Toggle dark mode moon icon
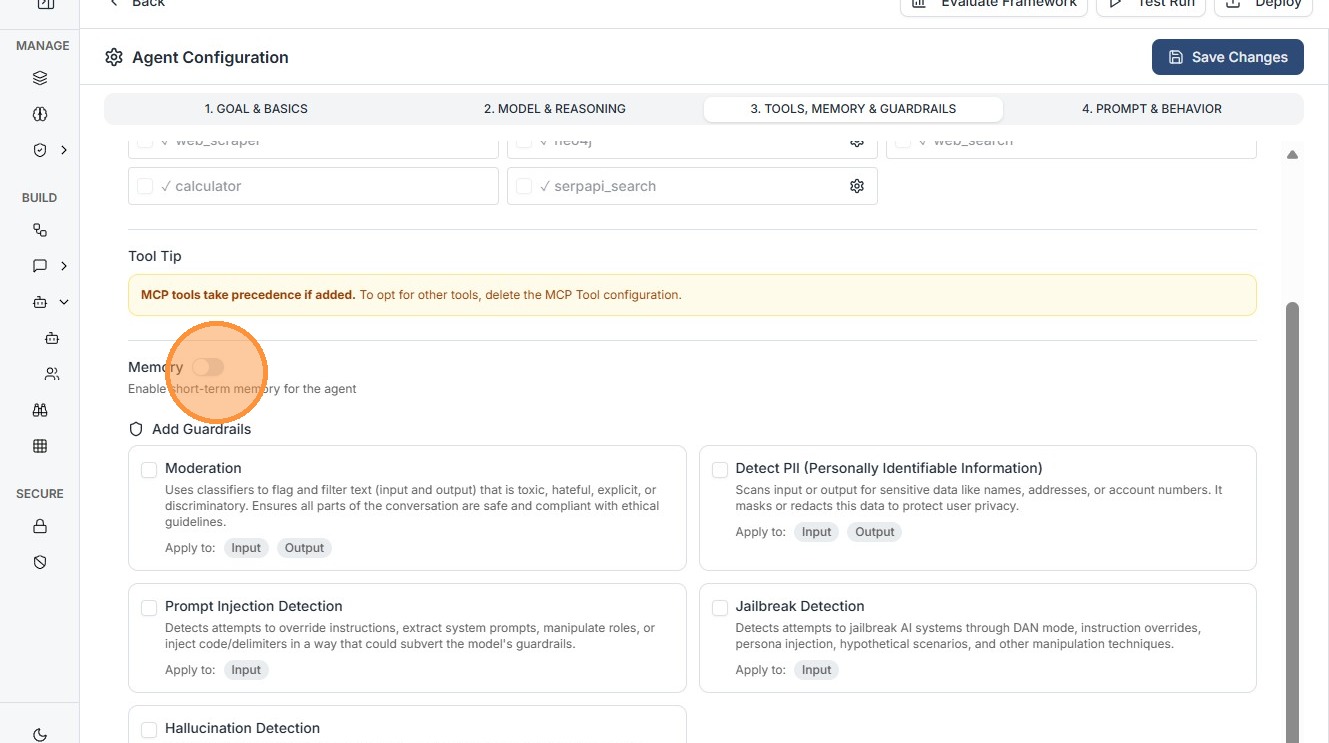 (x=40, y=735)
